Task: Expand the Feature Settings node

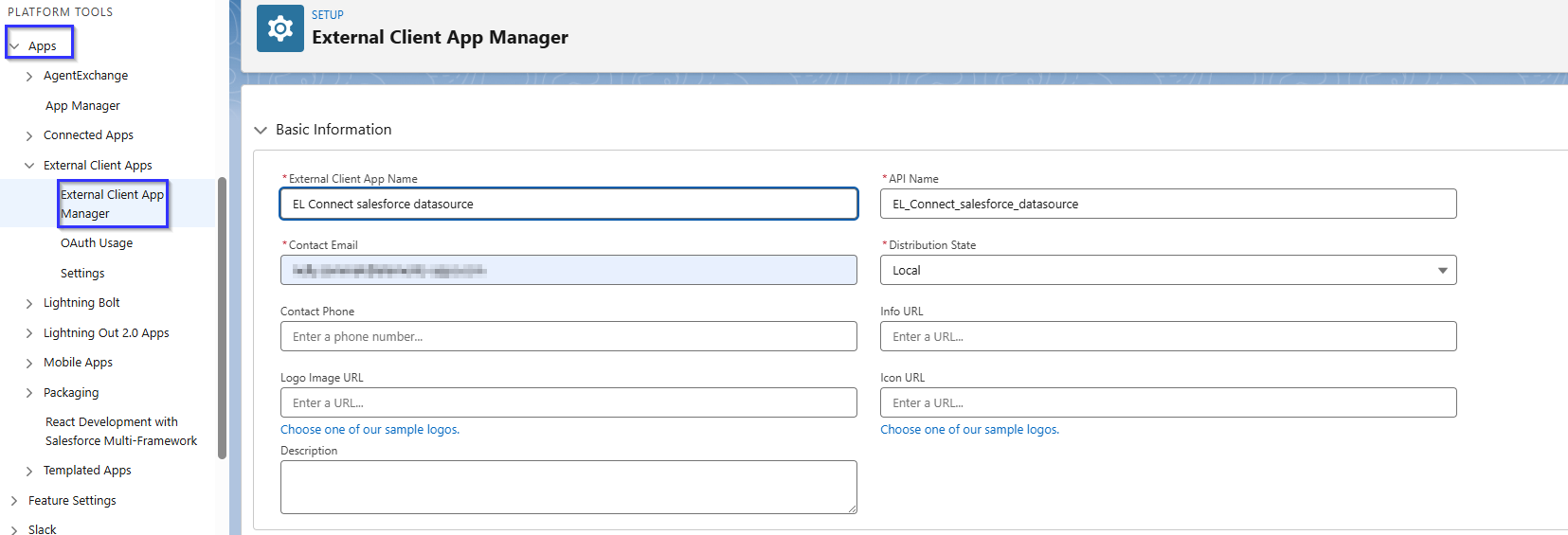Action: click(x=14, y=501)
